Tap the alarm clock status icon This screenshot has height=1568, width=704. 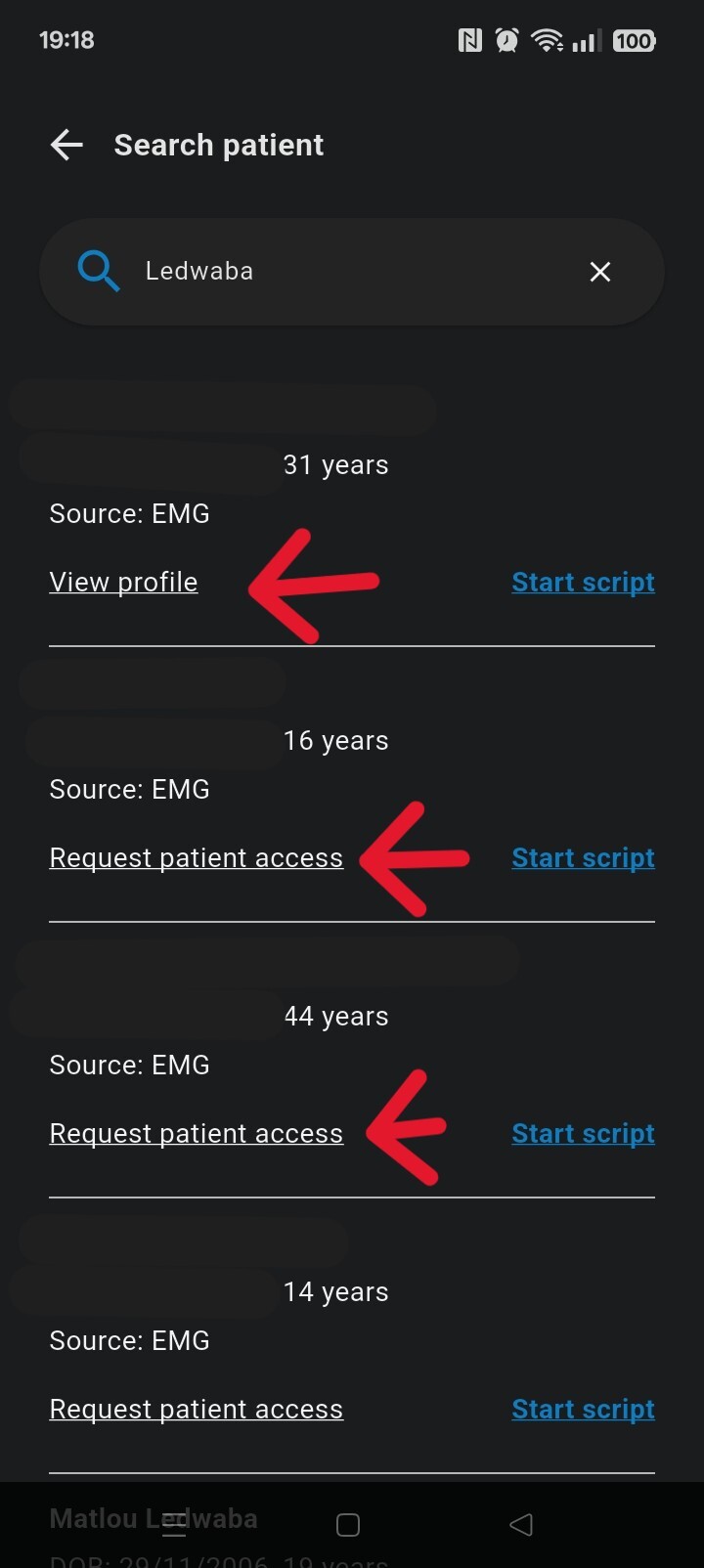click(506, 40)
